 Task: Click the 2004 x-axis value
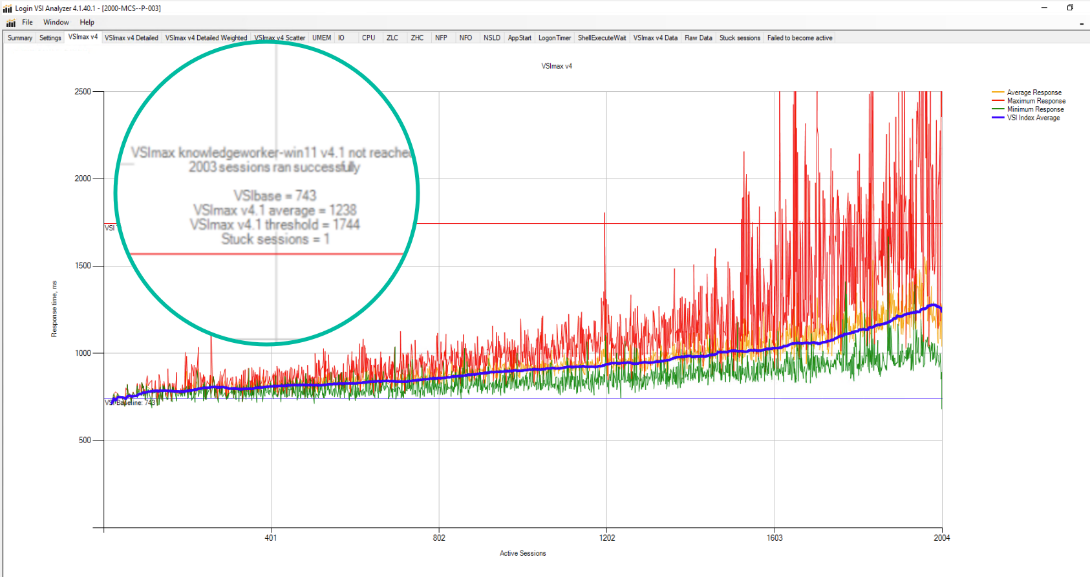(941, 537)
